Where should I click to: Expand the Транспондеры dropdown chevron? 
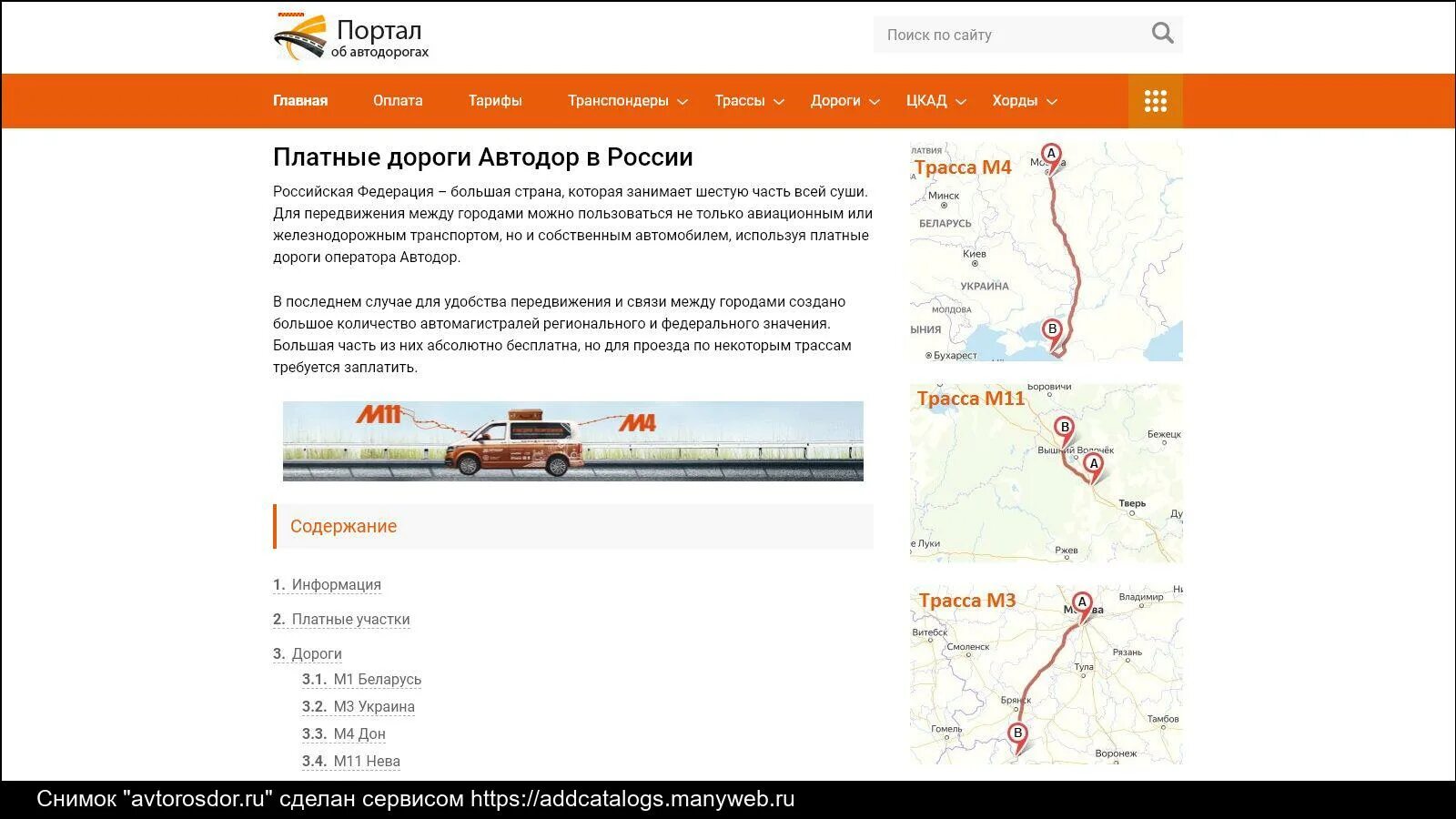(682, 102)
